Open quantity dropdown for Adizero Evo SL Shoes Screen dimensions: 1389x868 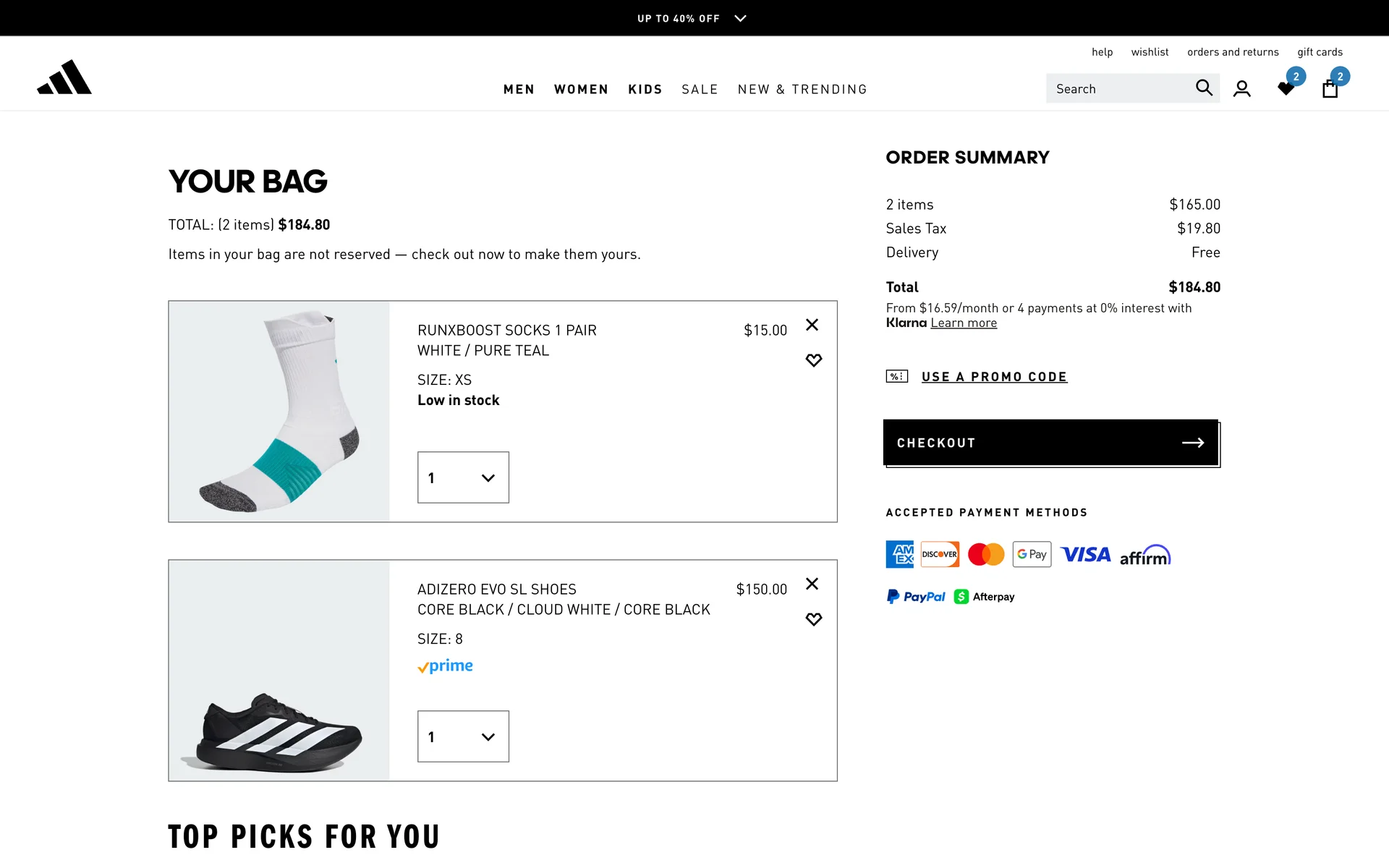(463, 736)
